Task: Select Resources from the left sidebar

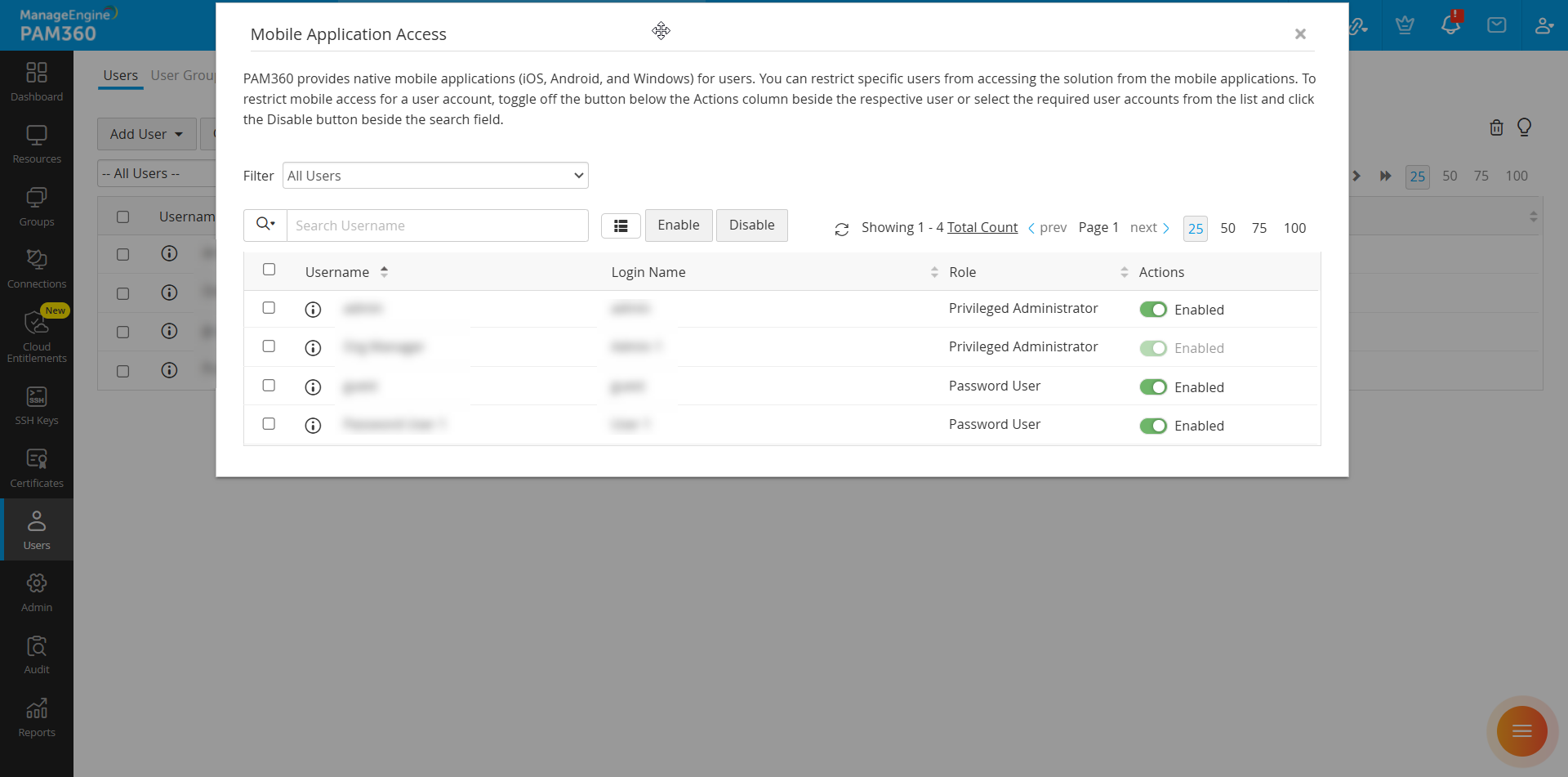Action: tap(36, 142)
